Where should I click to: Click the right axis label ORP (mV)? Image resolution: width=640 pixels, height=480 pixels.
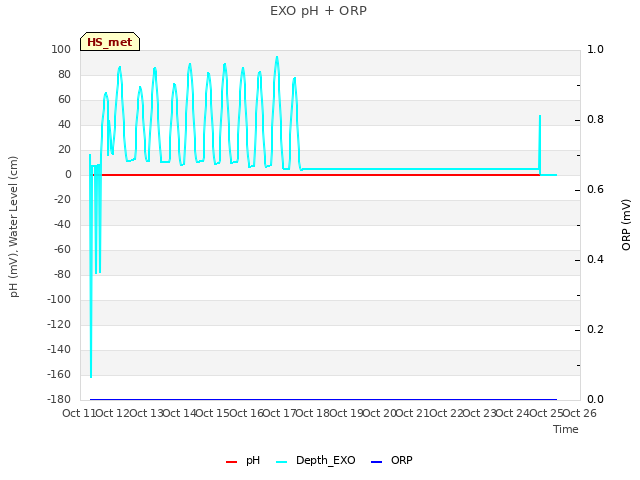[x=626, y=225]
